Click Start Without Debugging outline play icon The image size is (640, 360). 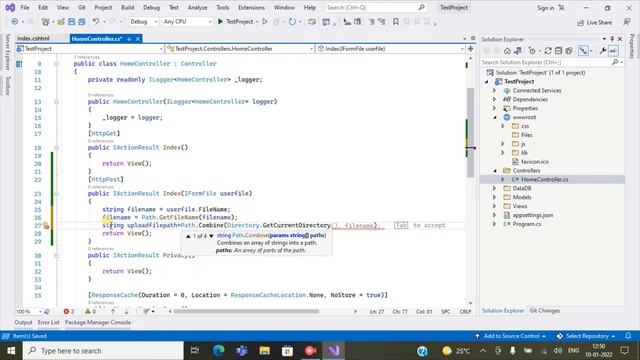[x=265, y=22]
